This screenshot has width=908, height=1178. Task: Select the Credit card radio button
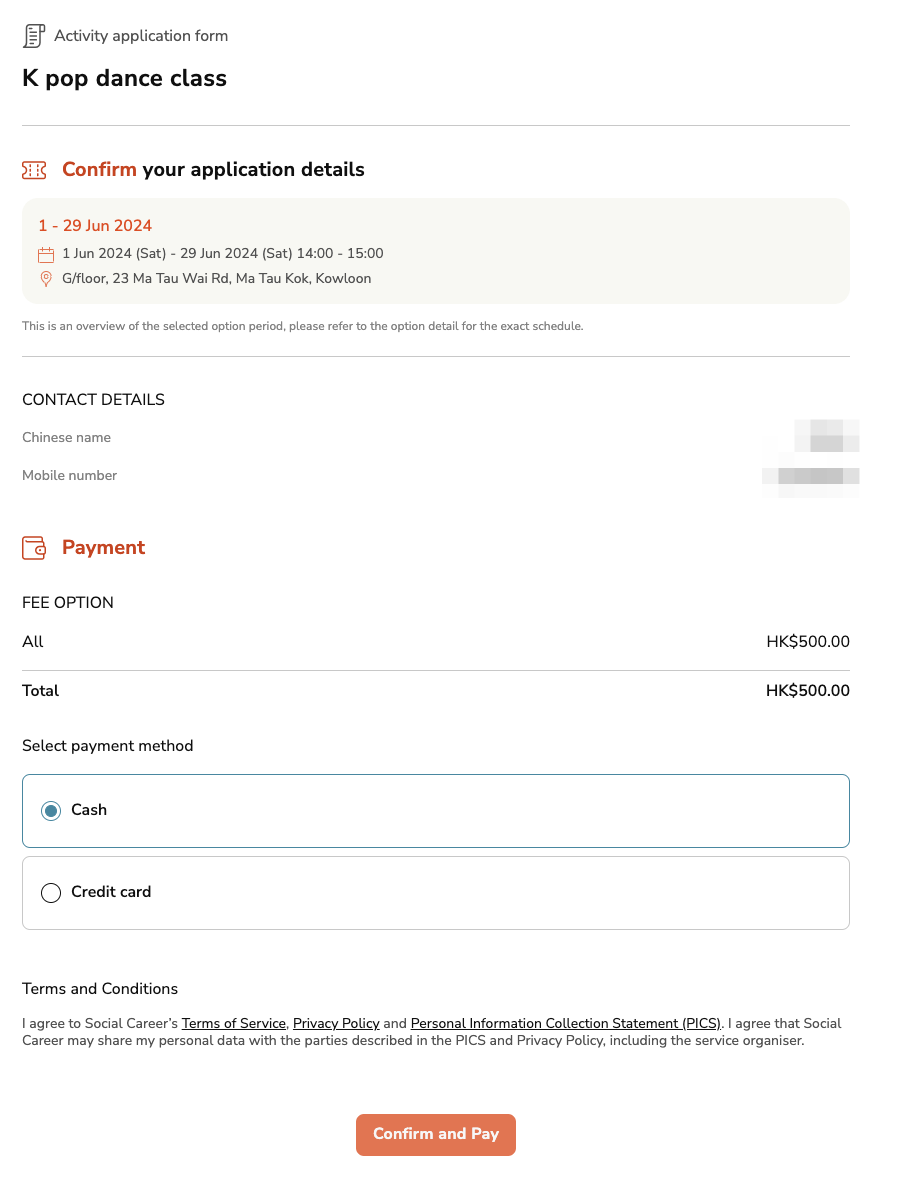click(51, 893)
